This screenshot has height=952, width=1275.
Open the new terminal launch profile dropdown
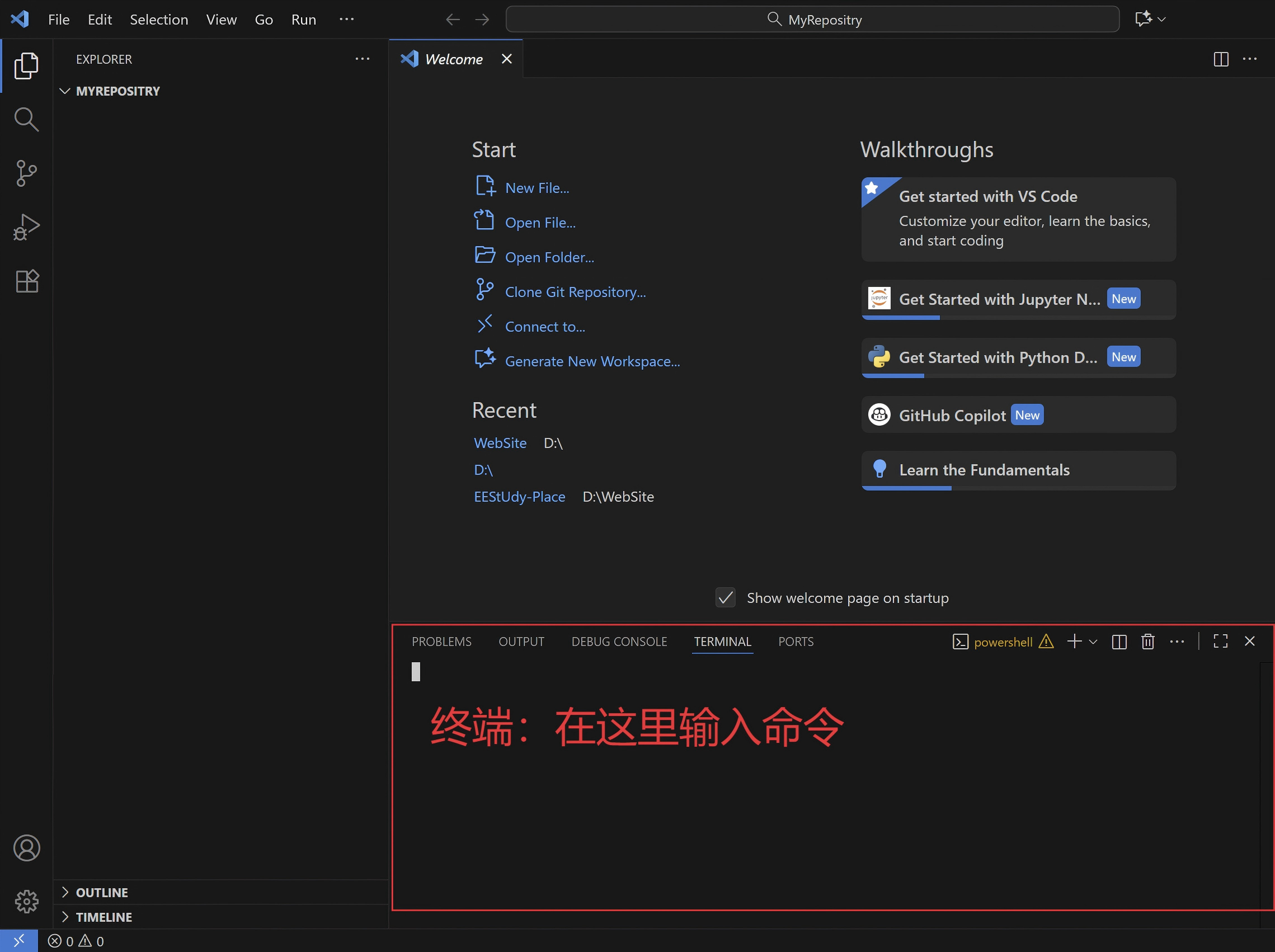1093,642
